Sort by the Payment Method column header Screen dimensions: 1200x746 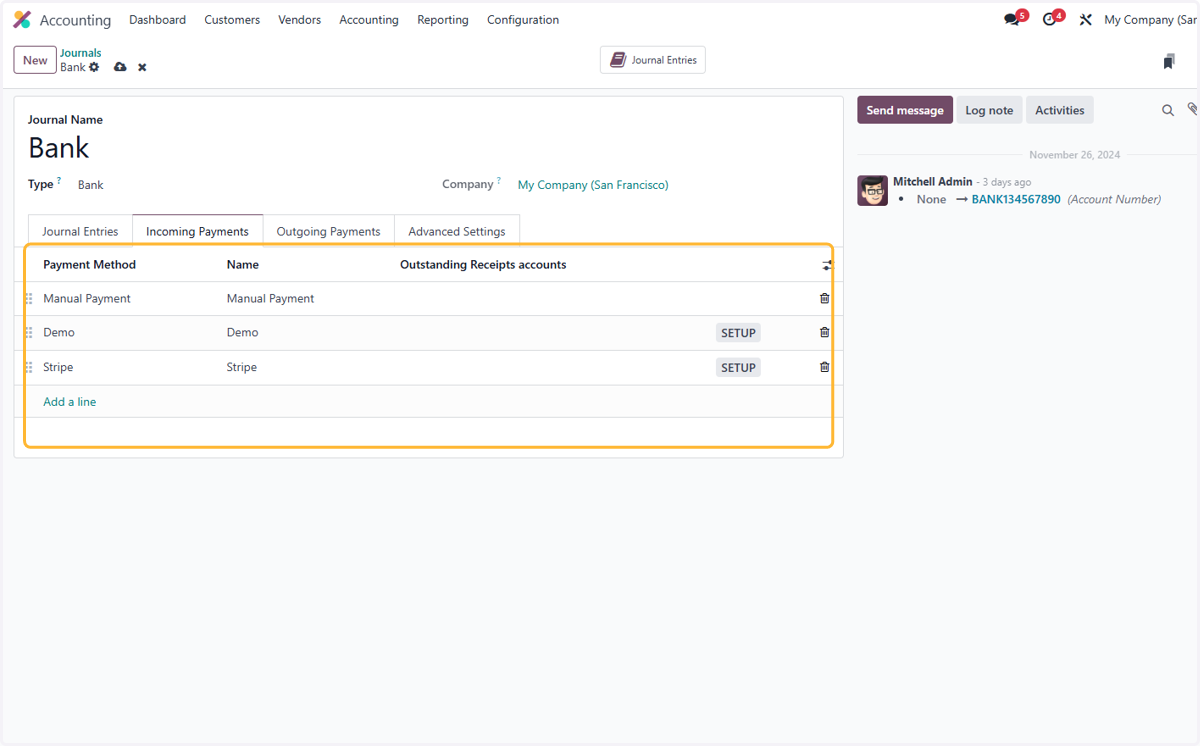click(x=89, y=265)
